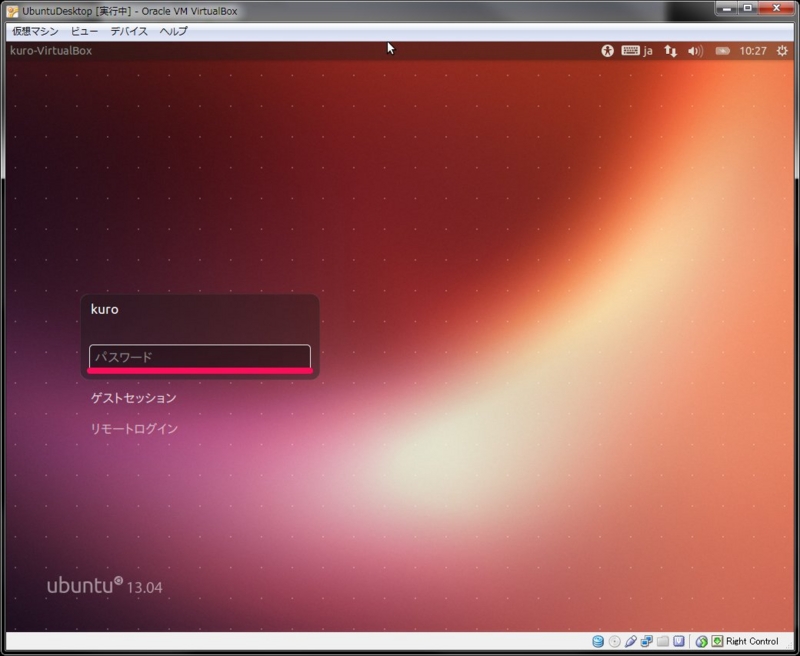
Task: Open the sound volume indicator
Action: (695, 51)
